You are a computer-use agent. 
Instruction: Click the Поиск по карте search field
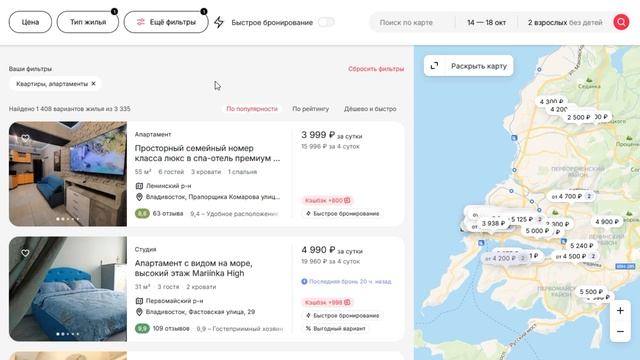coord(412,22)
